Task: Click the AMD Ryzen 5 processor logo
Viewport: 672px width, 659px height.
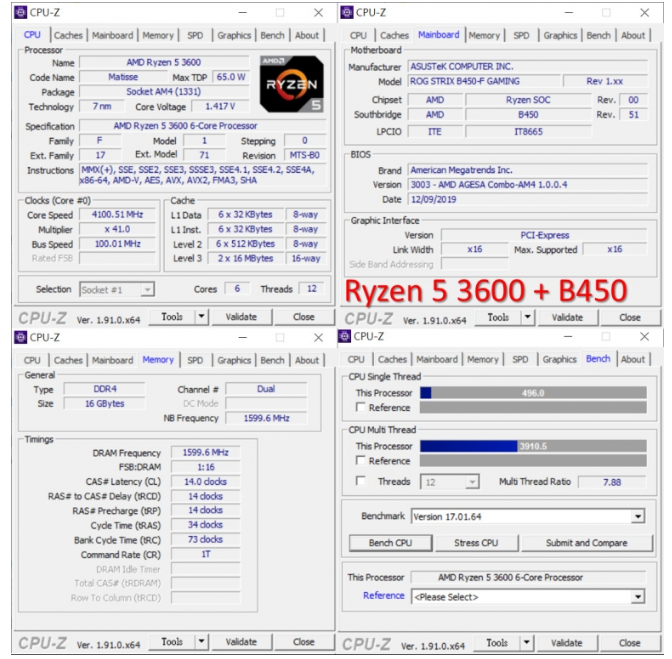Action: click(292, 84)
